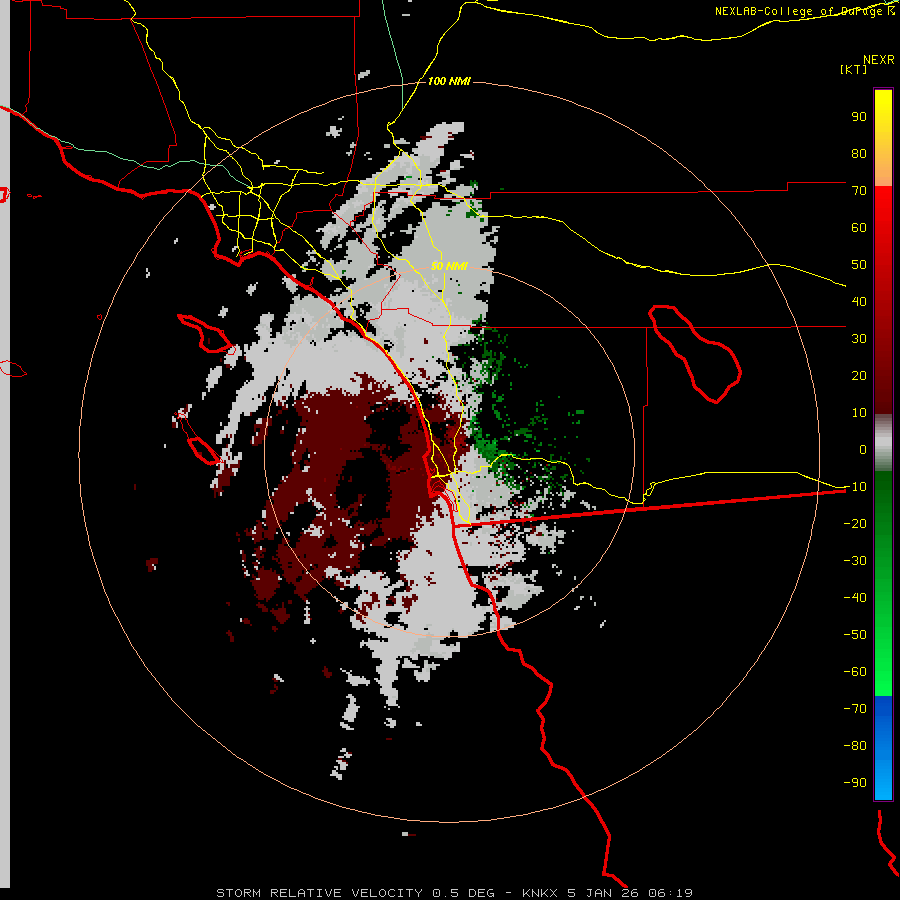Click the 90 value on velocity scale
Viewport: 900px width, 900px height.
coord(859,117)
